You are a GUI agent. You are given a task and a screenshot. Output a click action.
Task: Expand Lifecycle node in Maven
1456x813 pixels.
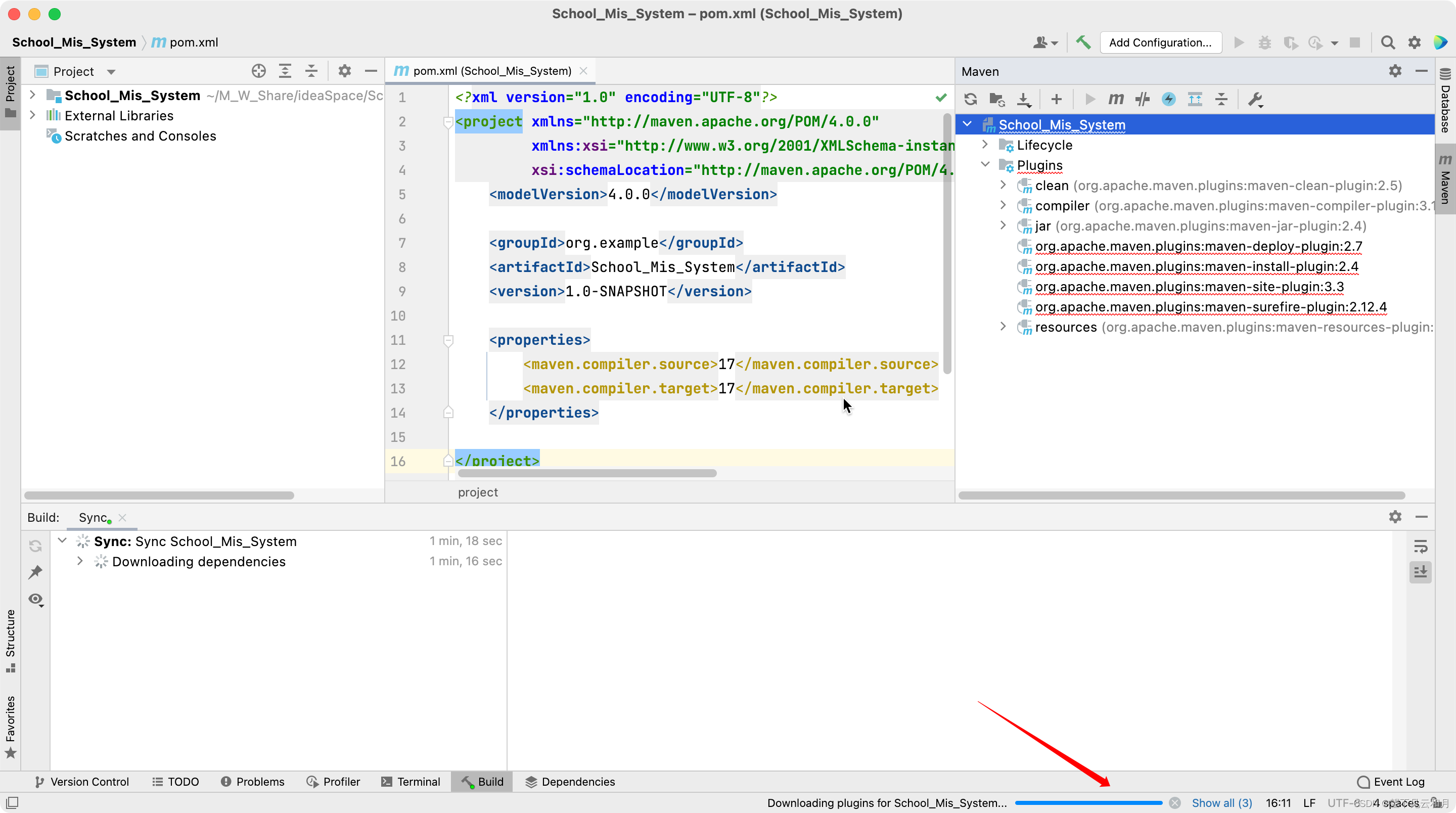pyautogui.click(x=985, y=144)
